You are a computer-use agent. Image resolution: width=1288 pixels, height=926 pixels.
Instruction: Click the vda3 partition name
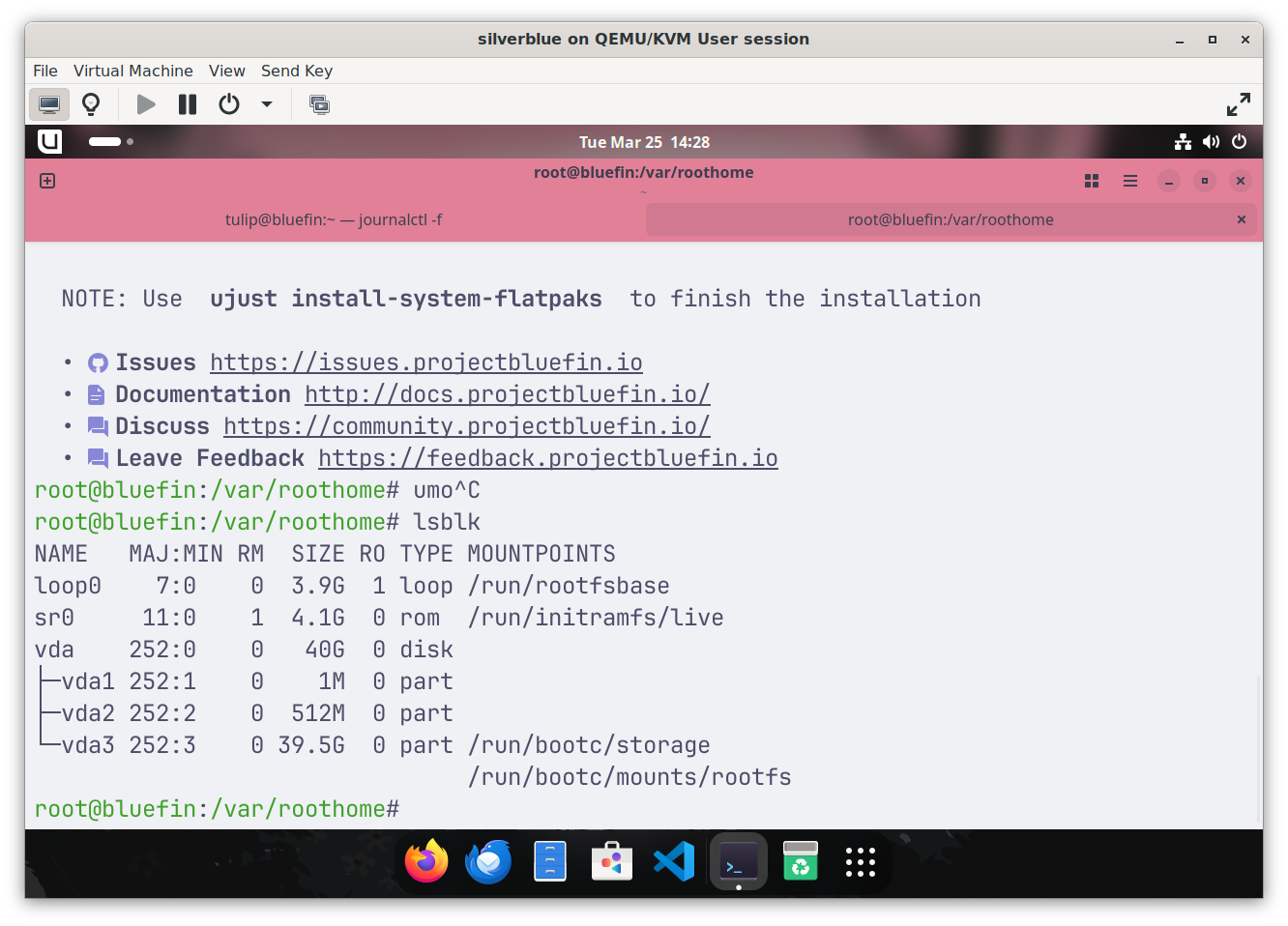click(x=88, y=745)
